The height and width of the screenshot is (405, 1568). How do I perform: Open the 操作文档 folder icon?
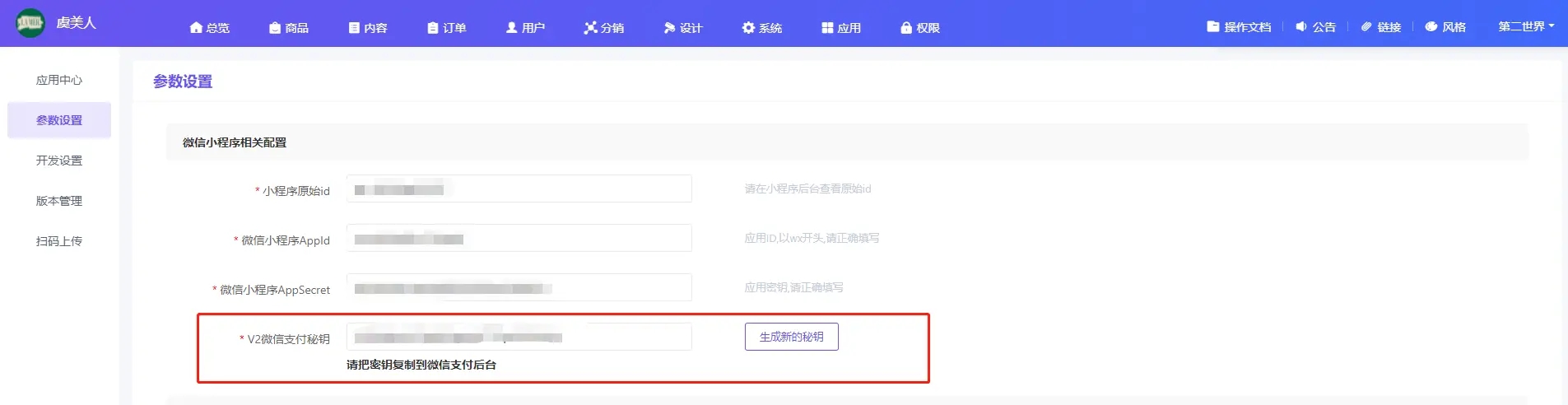[1213, 27]
